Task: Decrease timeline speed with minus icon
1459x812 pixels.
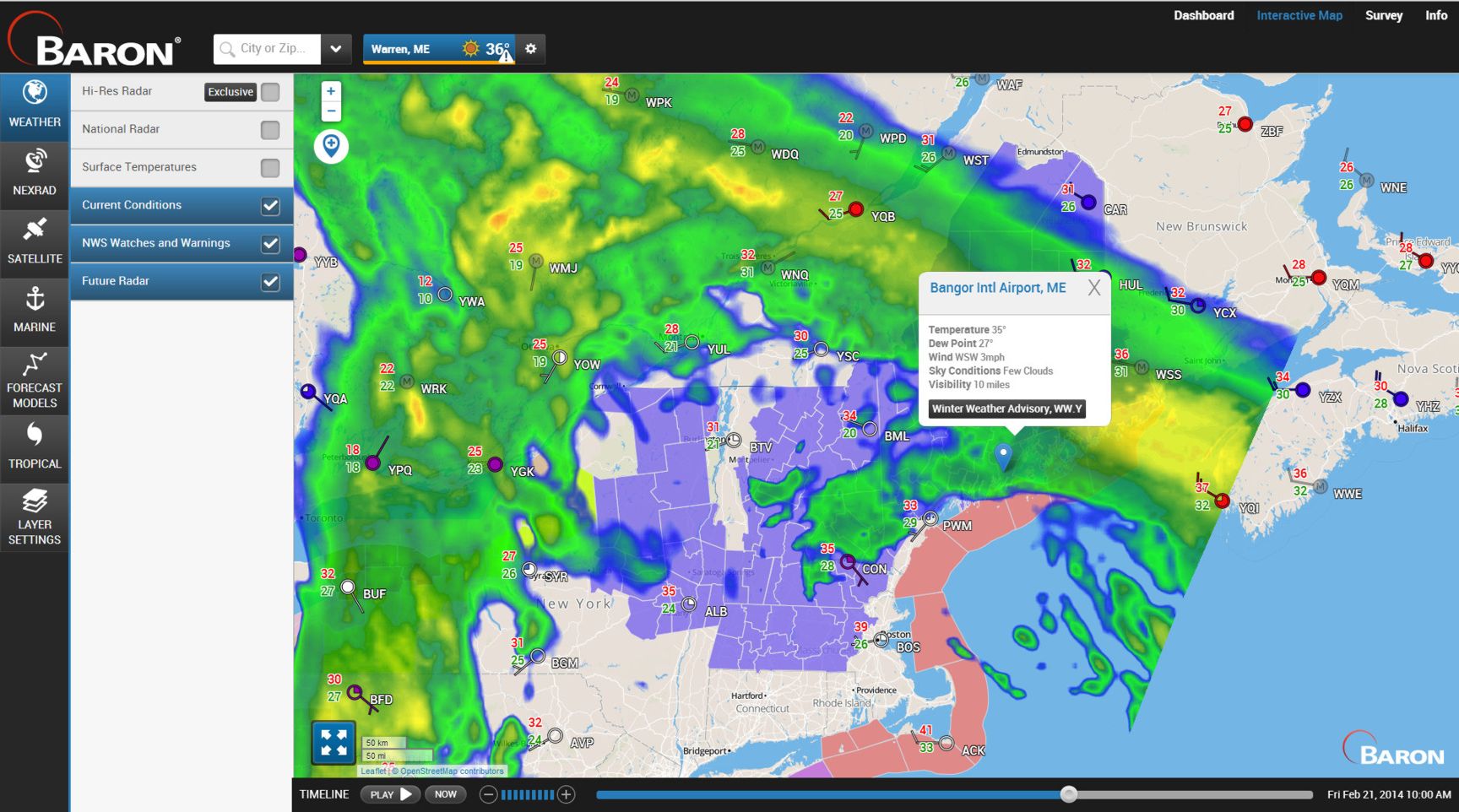Action: [488, 794]
